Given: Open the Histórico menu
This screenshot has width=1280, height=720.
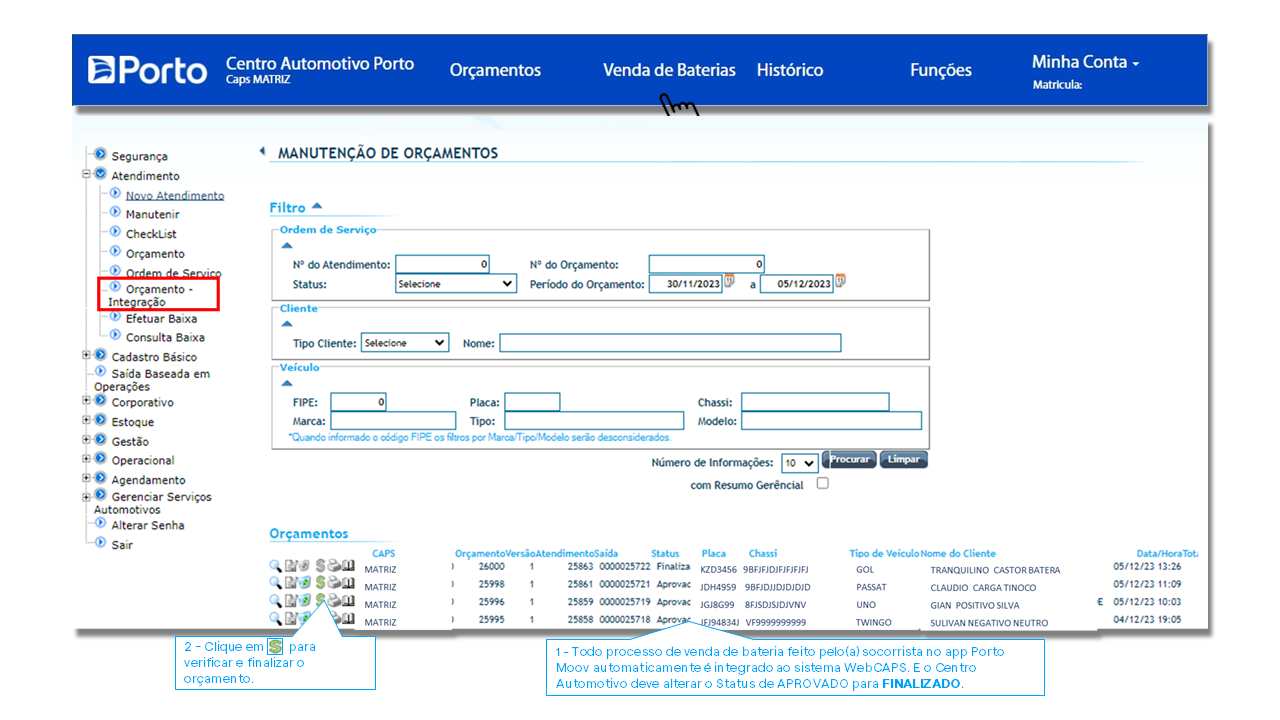Looking at the screenshot, I should (x=790, y=70).
